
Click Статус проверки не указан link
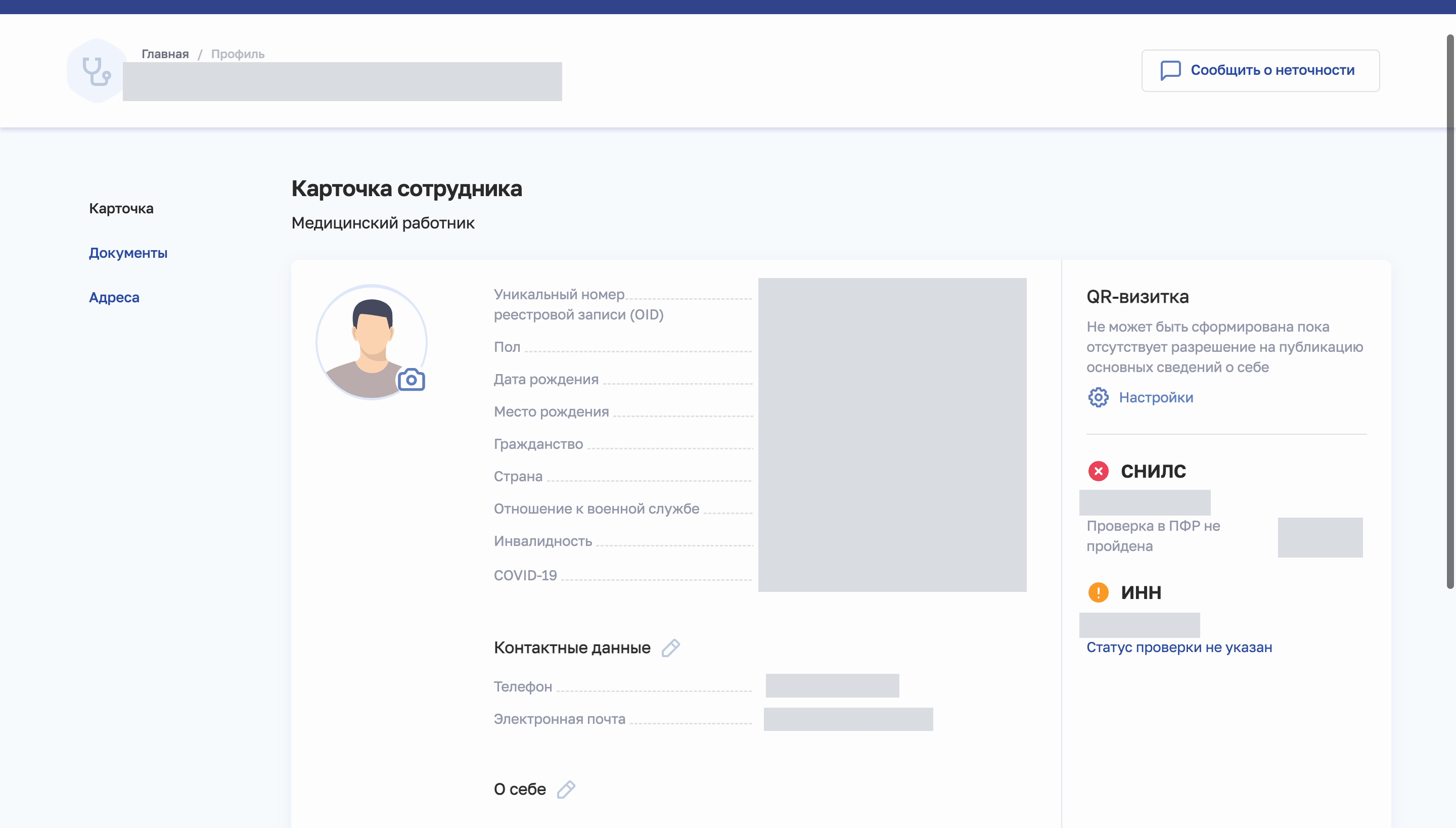coord(1179,647)
